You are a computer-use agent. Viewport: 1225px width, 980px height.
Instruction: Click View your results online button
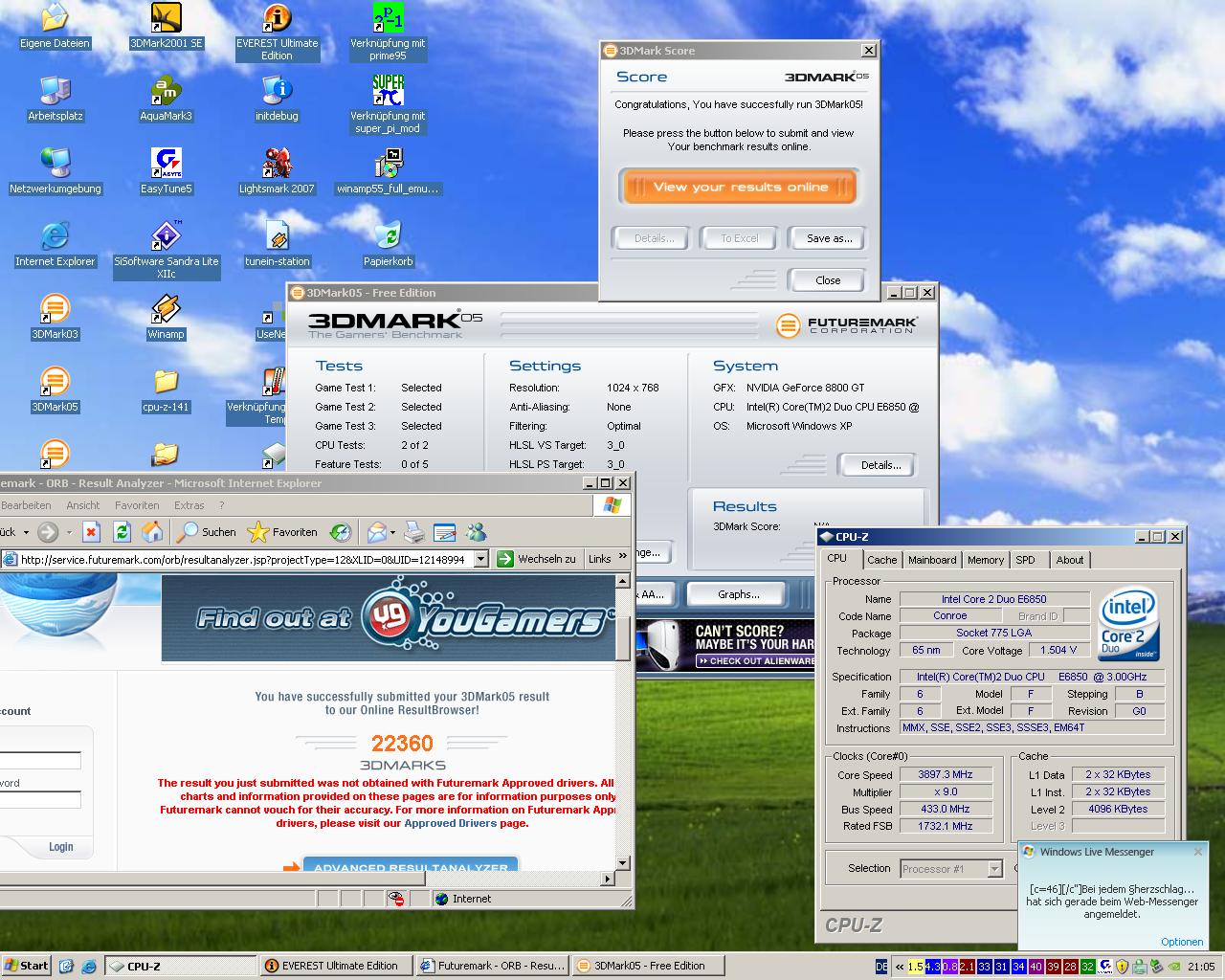[x=739, y=188]
